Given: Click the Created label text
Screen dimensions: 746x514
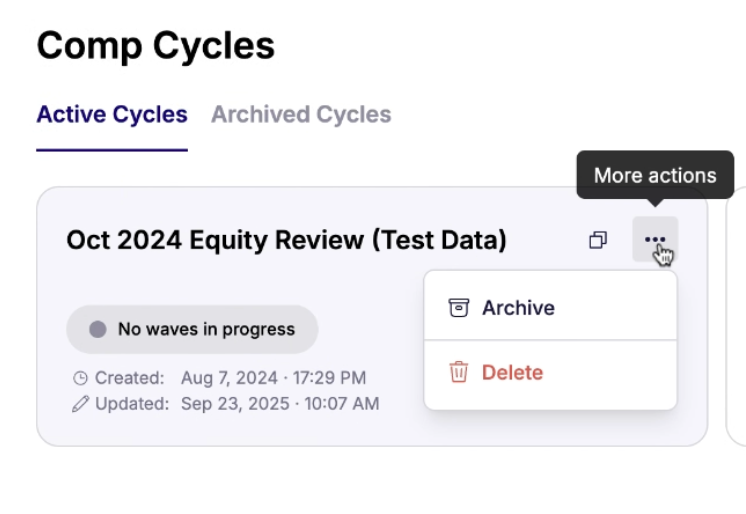Looking at the screenshot, I should 129,378.
